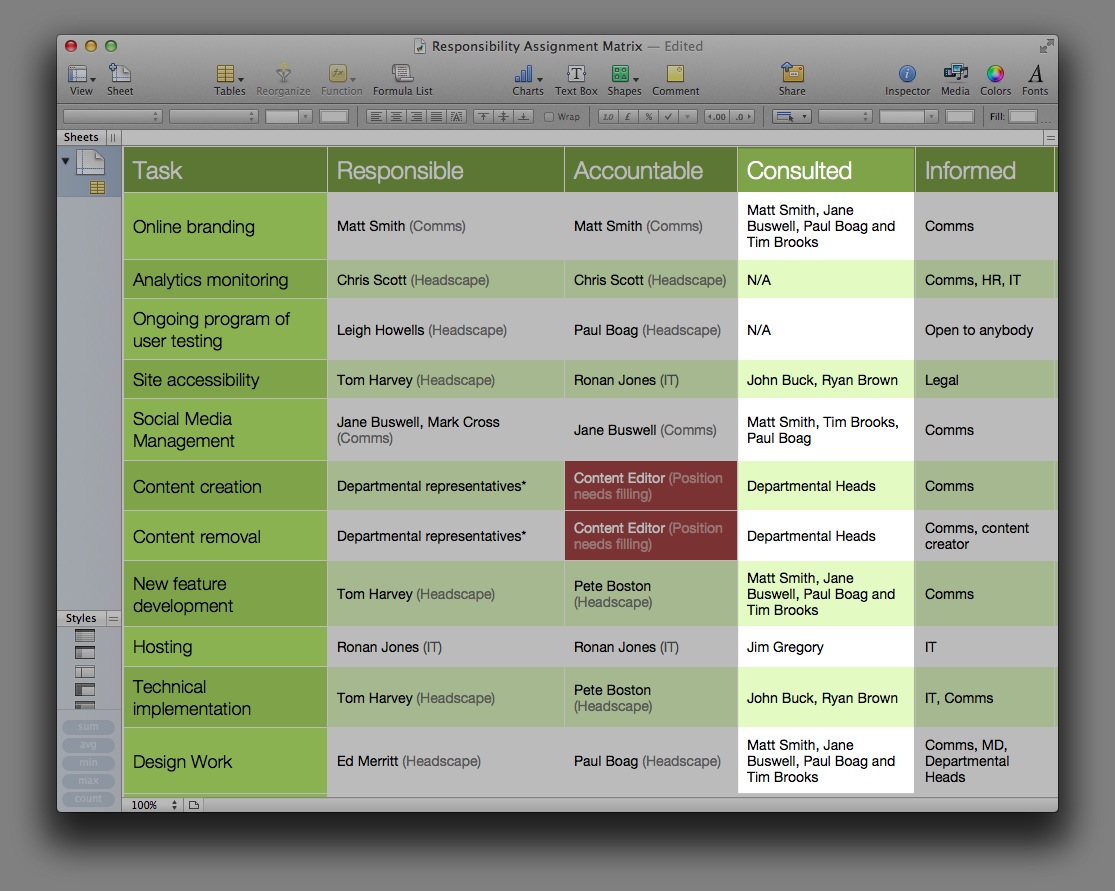Click the text color well

point(334,117)
